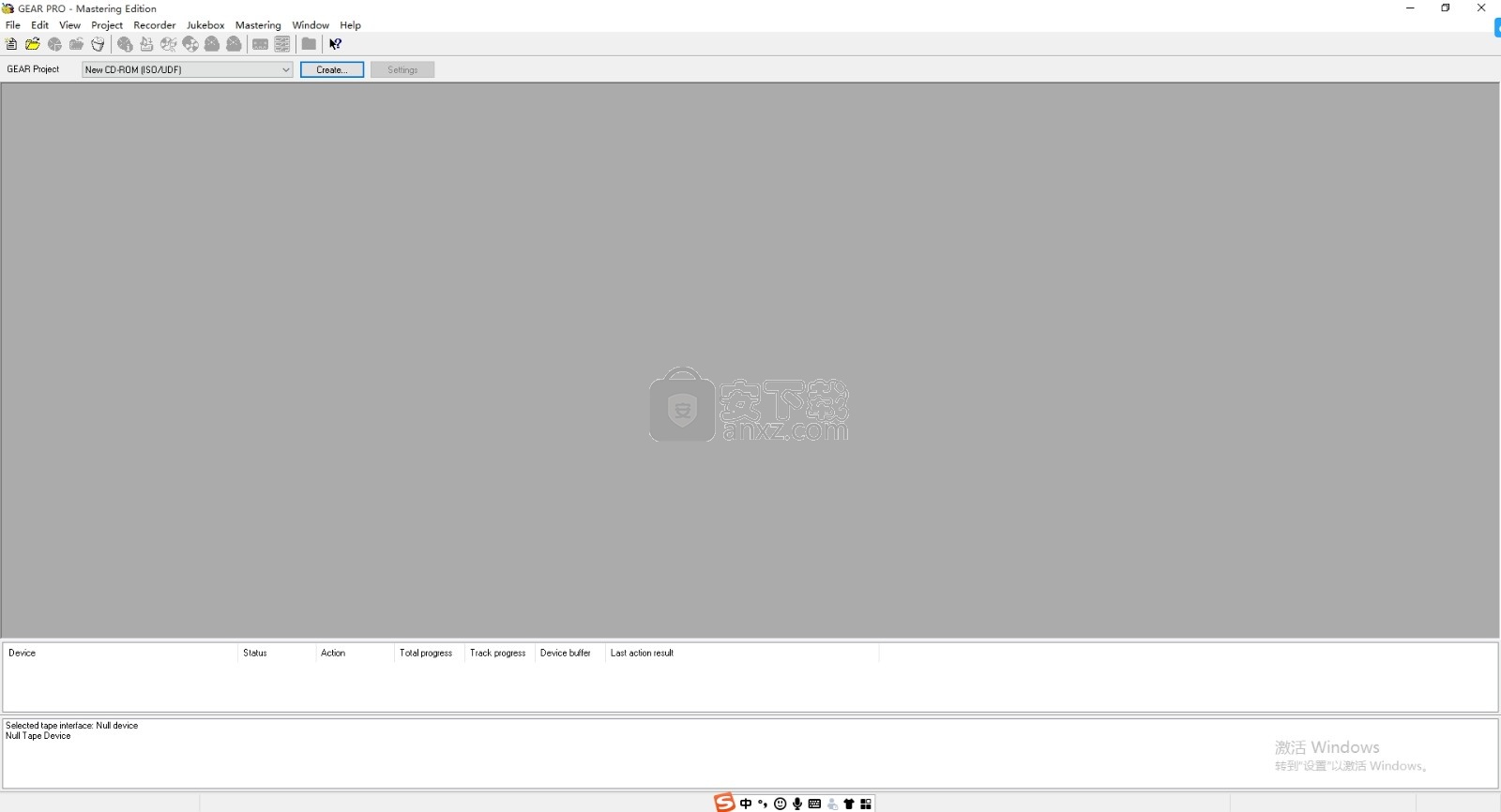Click the Status column header
The image size is (1501, 812).
tap(277, 653)
